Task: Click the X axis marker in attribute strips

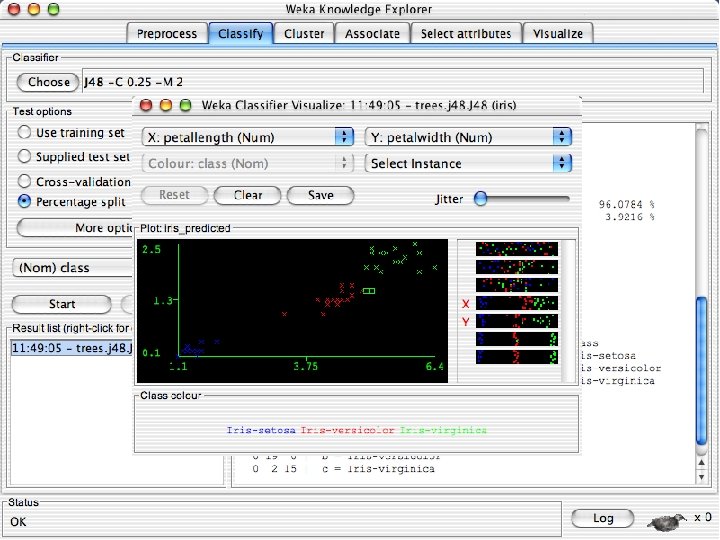Action: [x=465, y=304]
